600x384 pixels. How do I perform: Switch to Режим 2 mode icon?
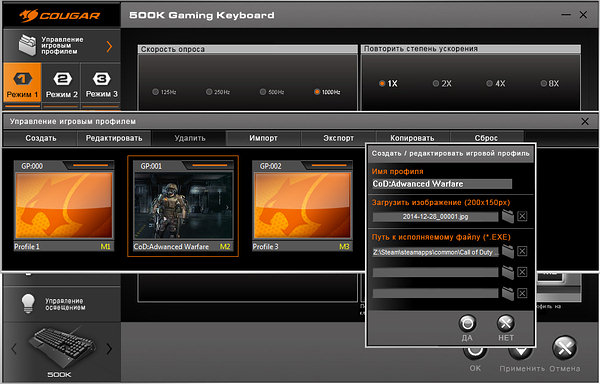(62, 79)
